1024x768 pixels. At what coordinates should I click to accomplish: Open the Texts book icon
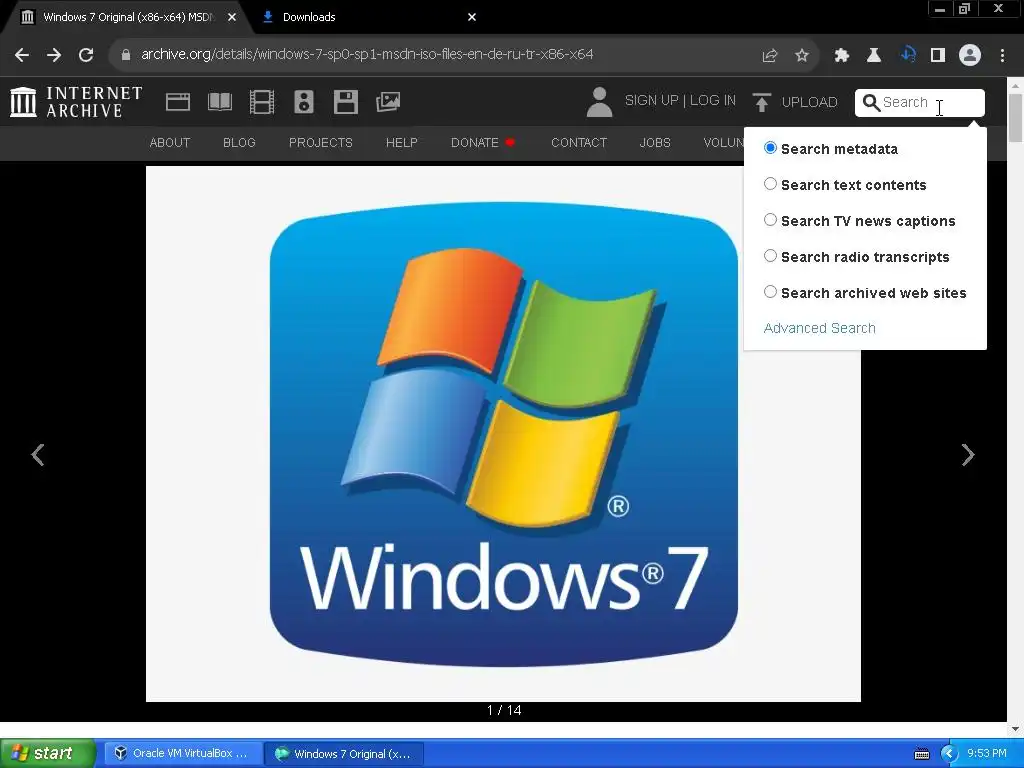pyautogui.click(x=219, y=102)
